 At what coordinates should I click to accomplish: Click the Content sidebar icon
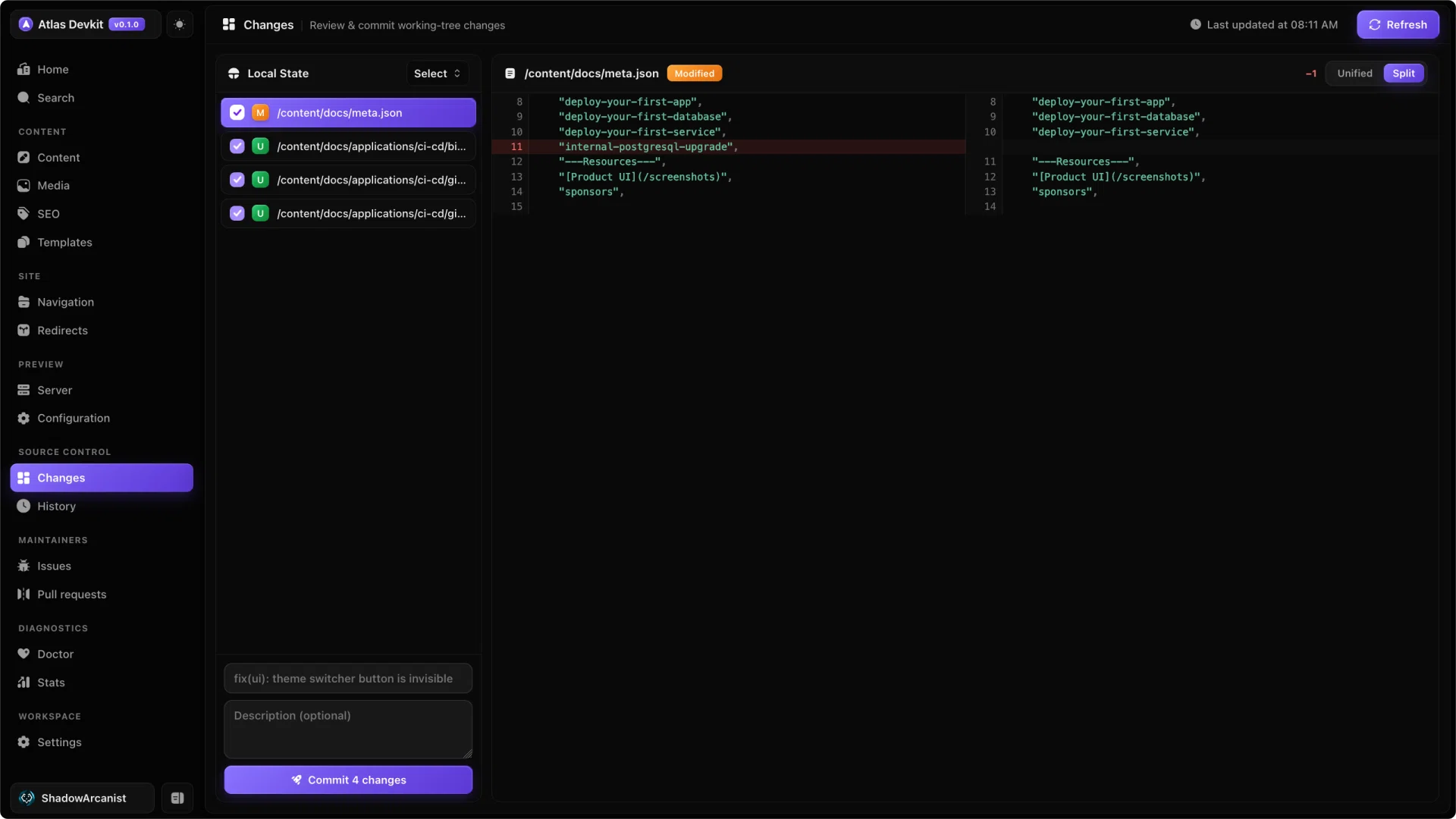coord(24,158)
